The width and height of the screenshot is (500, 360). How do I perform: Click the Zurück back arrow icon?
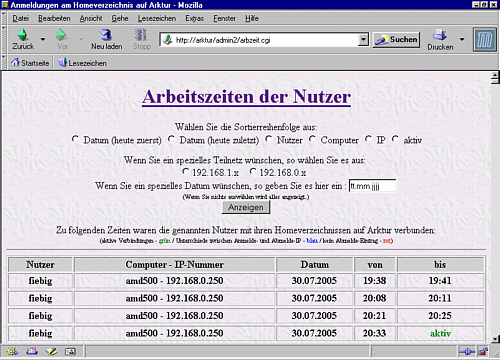click(23, 35)
